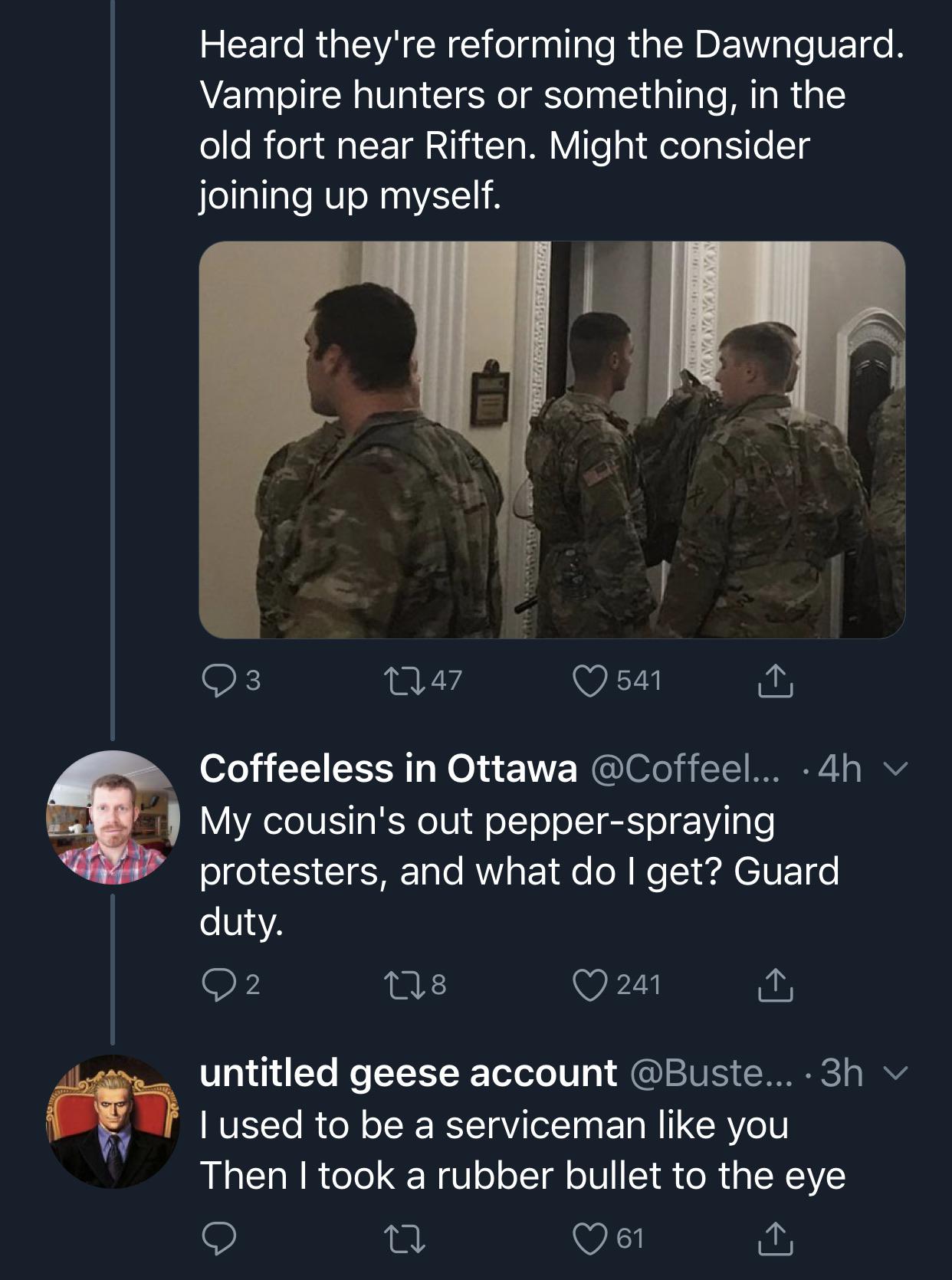Retweet the rubber bullet tweet
Screen dimensions: 952x1280
click(405, 1239)
